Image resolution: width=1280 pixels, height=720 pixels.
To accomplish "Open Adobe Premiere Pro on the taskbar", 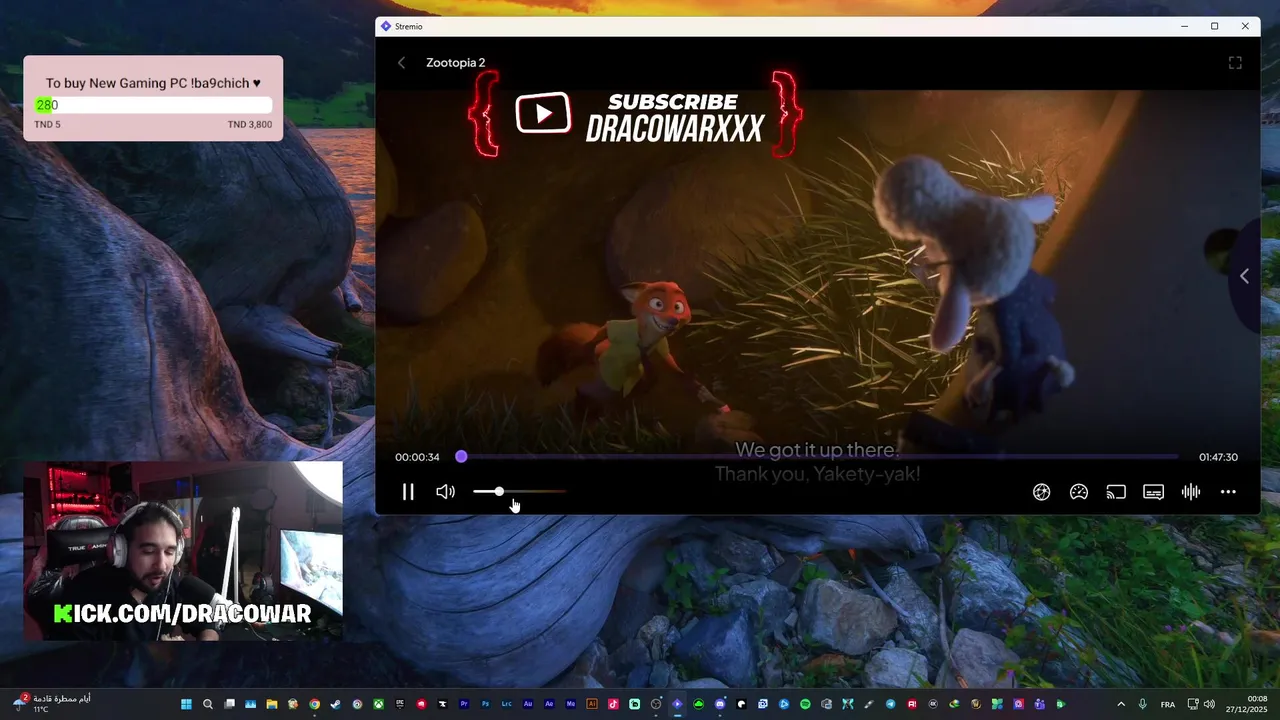I will click(464, 704).
